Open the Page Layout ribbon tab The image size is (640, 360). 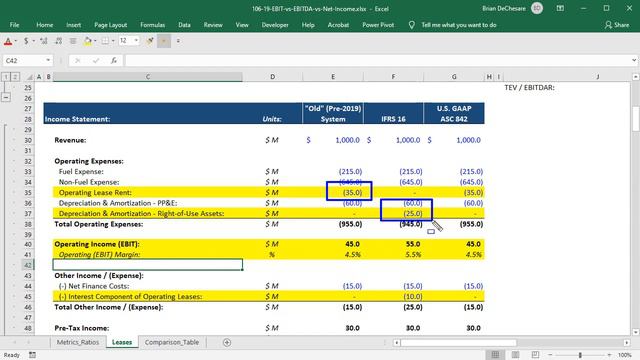(110, 25)
